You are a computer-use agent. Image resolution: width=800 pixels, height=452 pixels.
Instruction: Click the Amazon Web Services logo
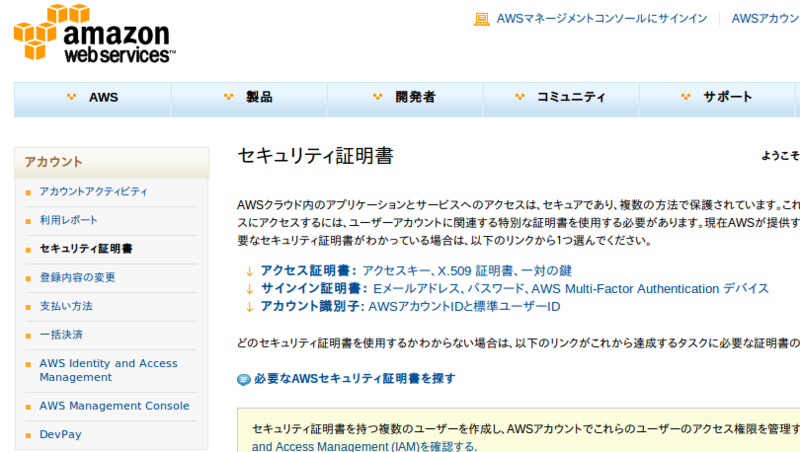click(x=94, y=33)
